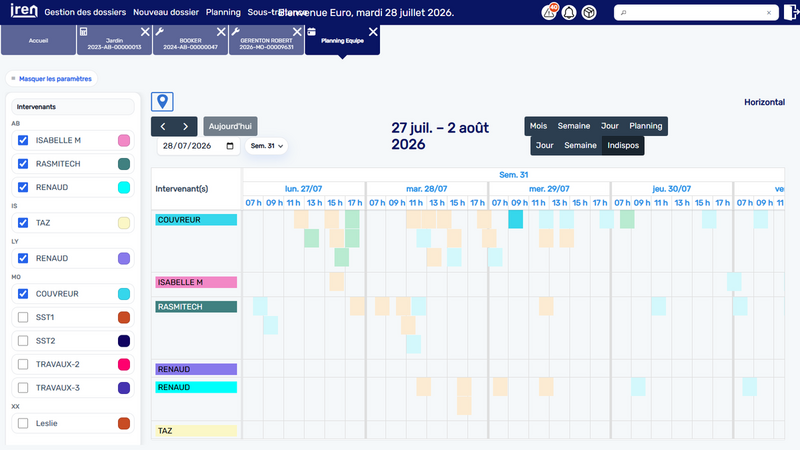Viewport: 800px width, 450px height.
Task: Open the alerts triangle icon with badge
Action: coord(549,12)
